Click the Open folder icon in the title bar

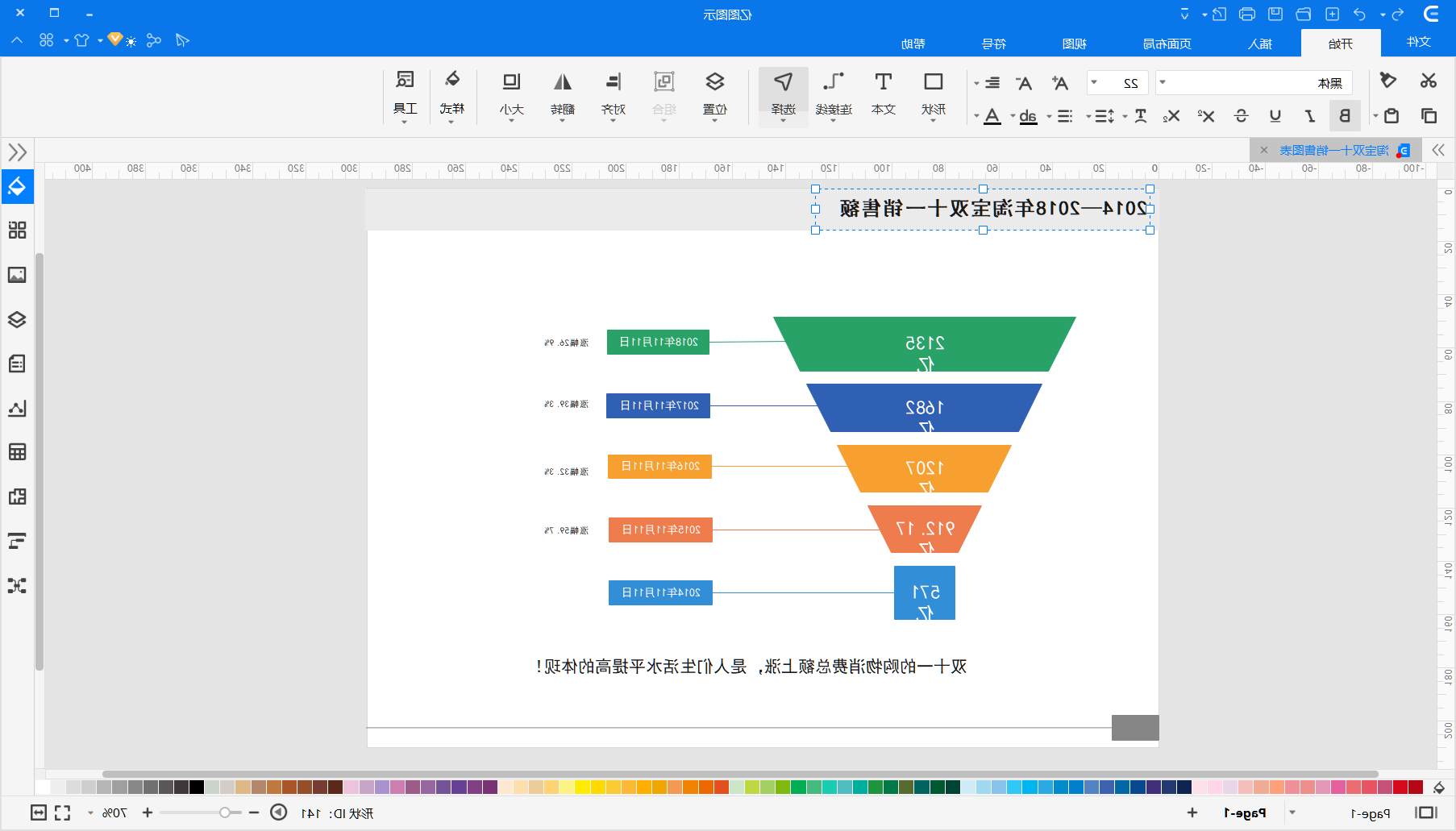click(1304, 14)
